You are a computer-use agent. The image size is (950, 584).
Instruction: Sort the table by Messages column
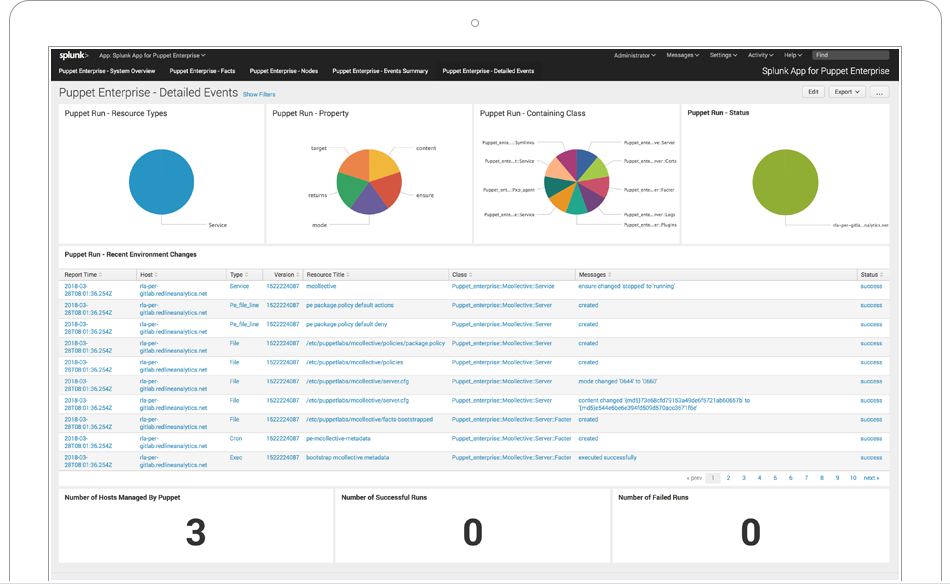594,275
